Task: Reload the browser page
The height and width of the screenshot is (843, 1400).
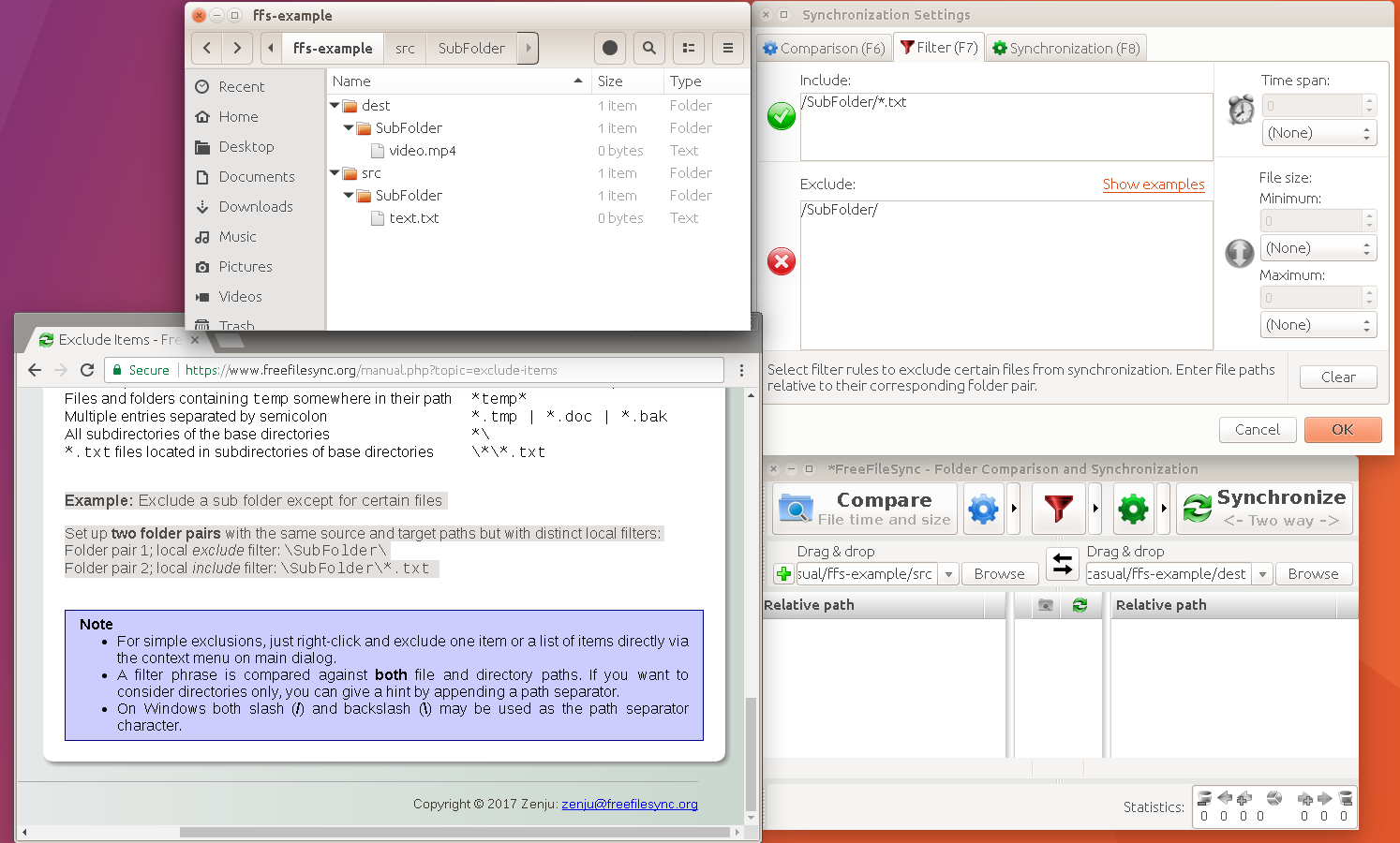Action: click(x=87, y=370)
